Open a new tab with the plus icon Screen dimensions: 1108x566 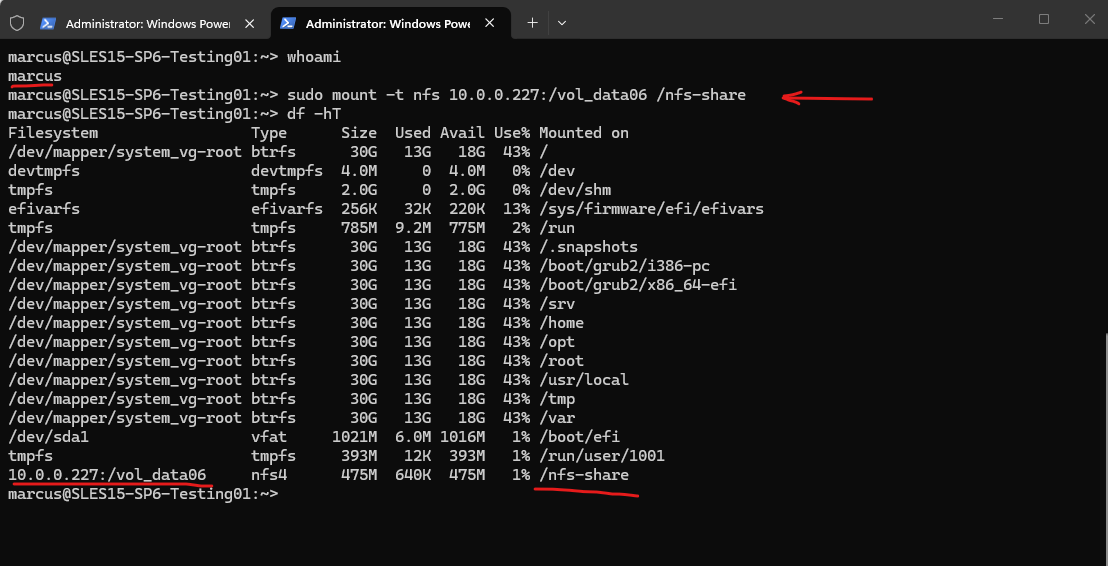click(532, 22)
